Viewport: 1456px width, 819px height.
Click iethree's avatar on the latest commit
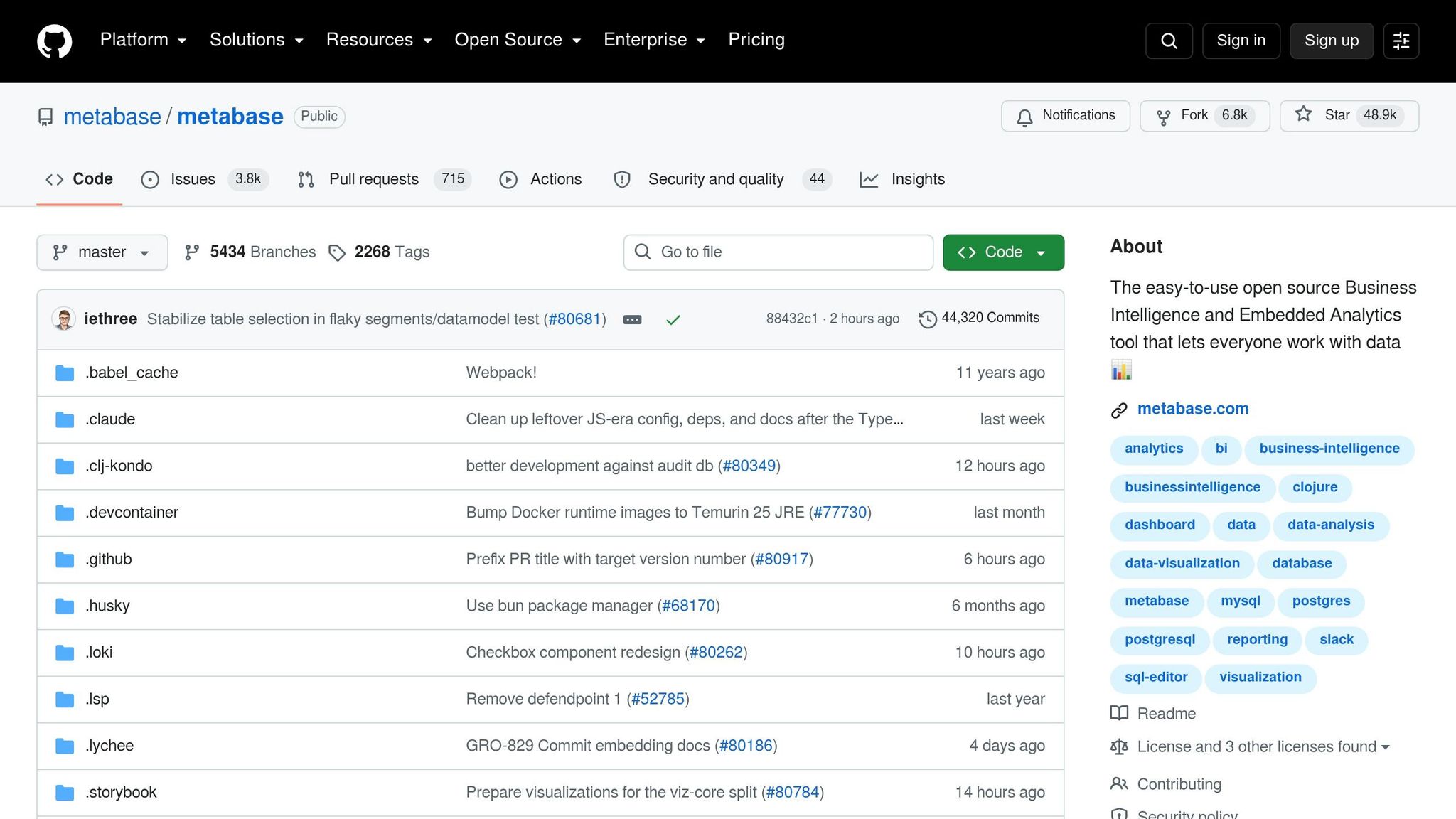coord(64,318)
